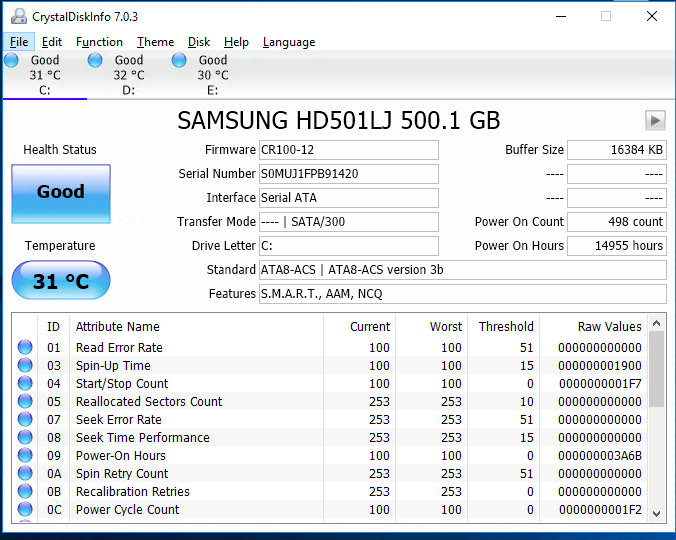Click the Good health status button
The width and height of the screenshot is (676, 540).
(x=61, y=193)
